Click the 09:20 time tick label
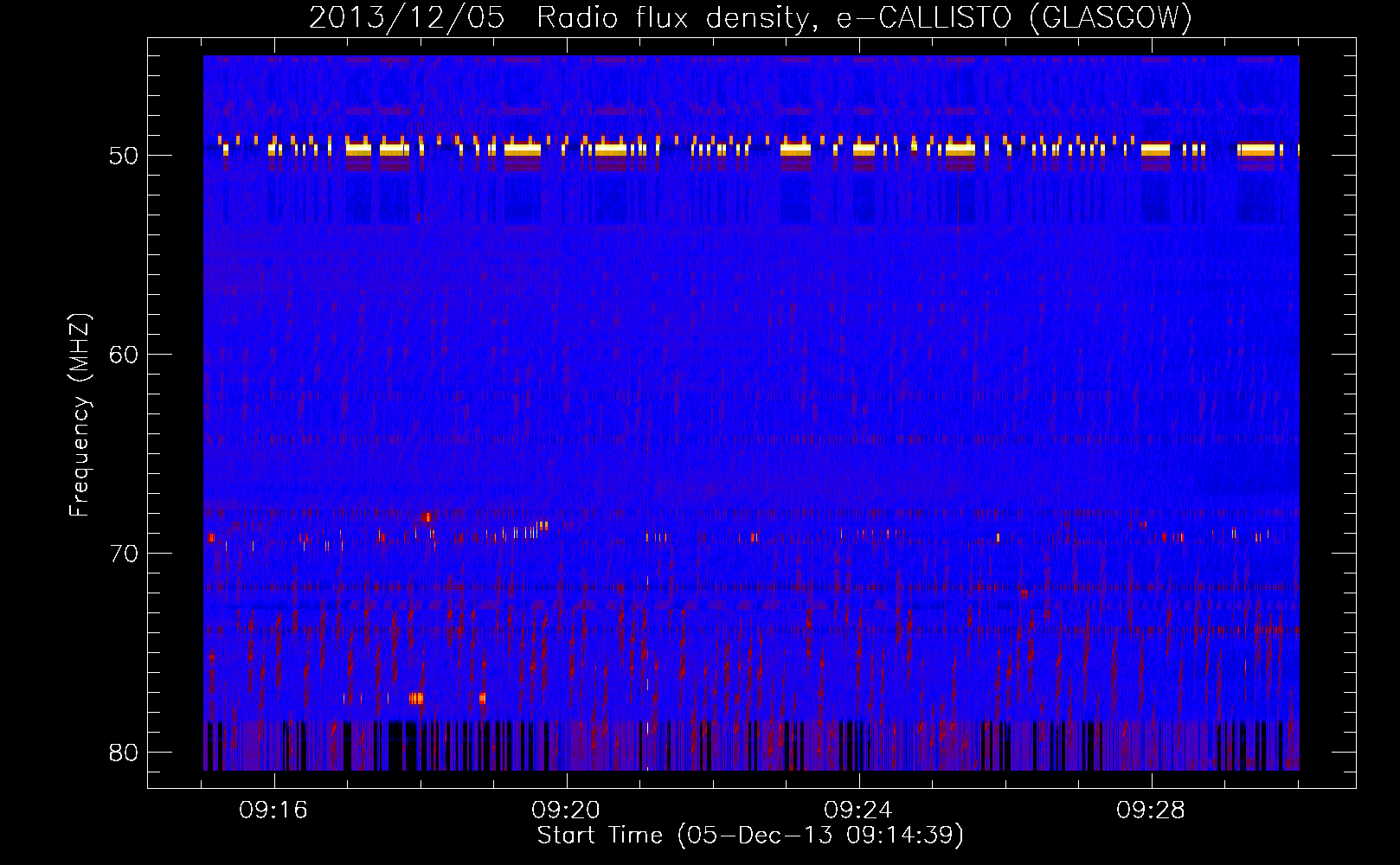Viewport: 1400px width, 865px height. click(x=567, y=811)
